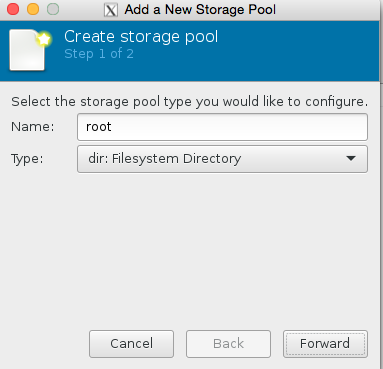Open the Type dropdown showing dir: Filesystem Directory
The width and height of the screenshot is (383, 369).
222,159
